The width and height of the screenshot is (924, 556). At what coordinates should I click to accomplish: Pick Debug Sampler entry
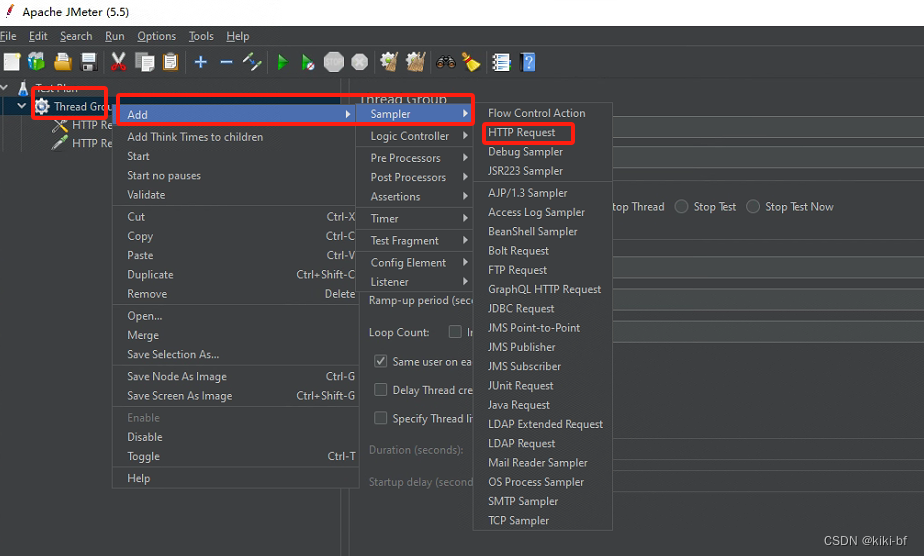pos(543,152)
